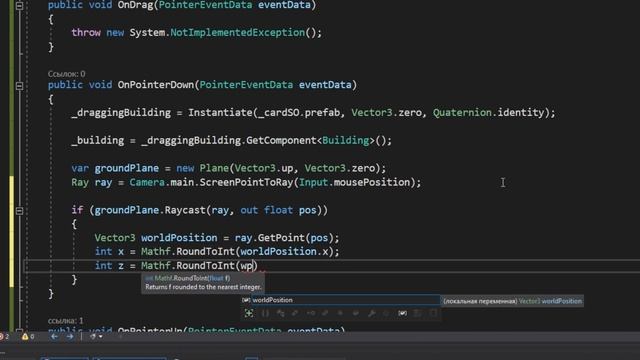Open the 'Ссылок: 0' references CodeLens

pos(67,74)
